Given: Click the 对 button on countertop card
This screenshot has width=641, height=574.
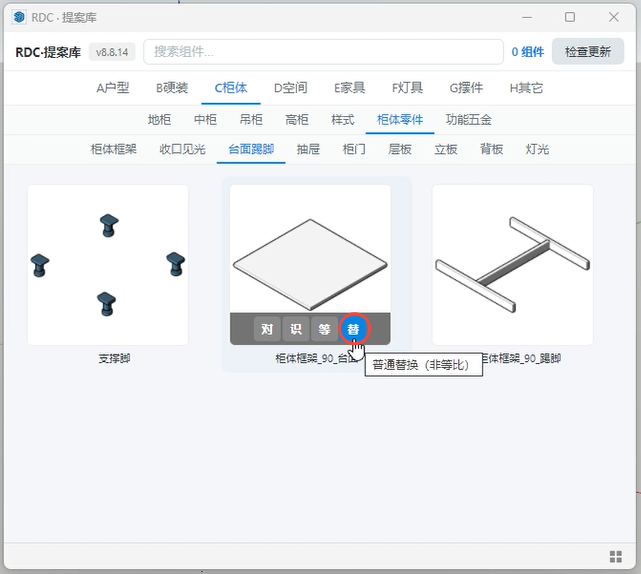Looking at the screenshot, I should point(267,329).
